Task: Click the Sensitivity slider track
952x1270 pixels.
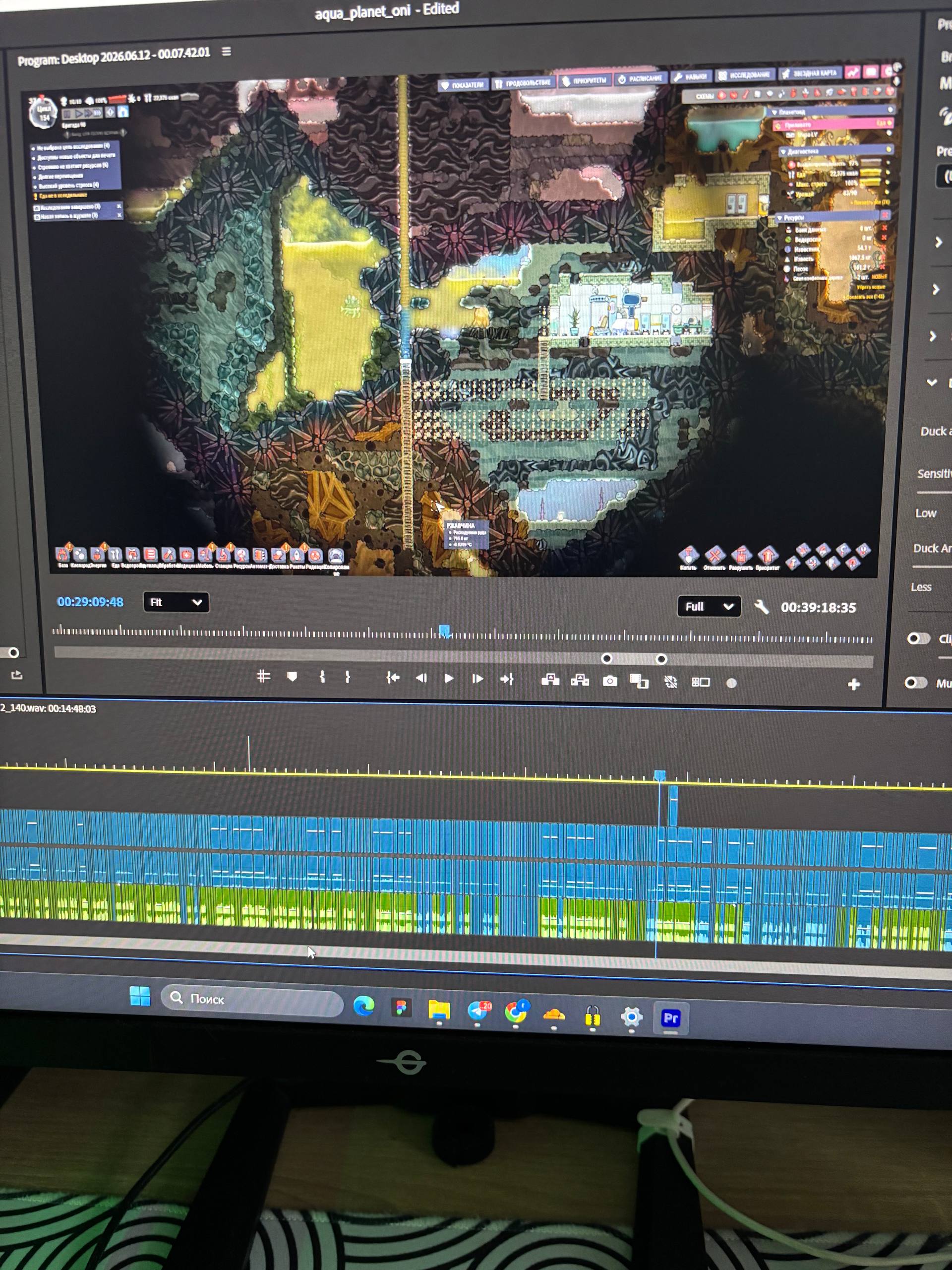Action: (x=934, y=493)
